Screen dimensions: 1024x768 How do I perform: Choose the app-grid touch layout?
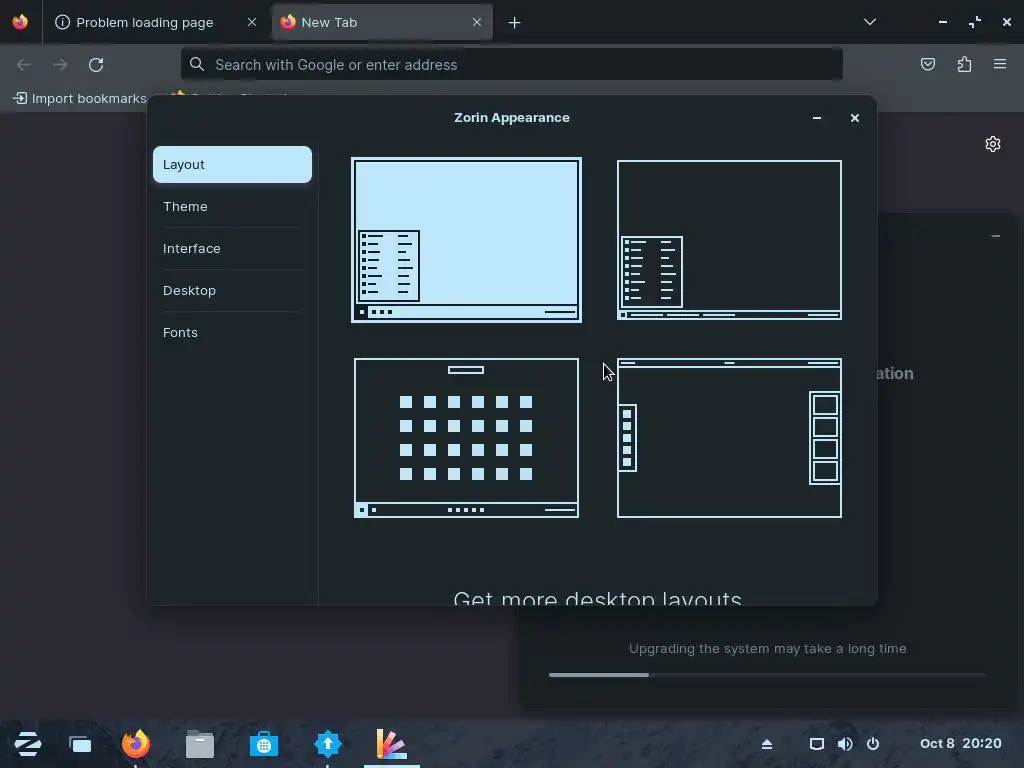tap(466, 438)
